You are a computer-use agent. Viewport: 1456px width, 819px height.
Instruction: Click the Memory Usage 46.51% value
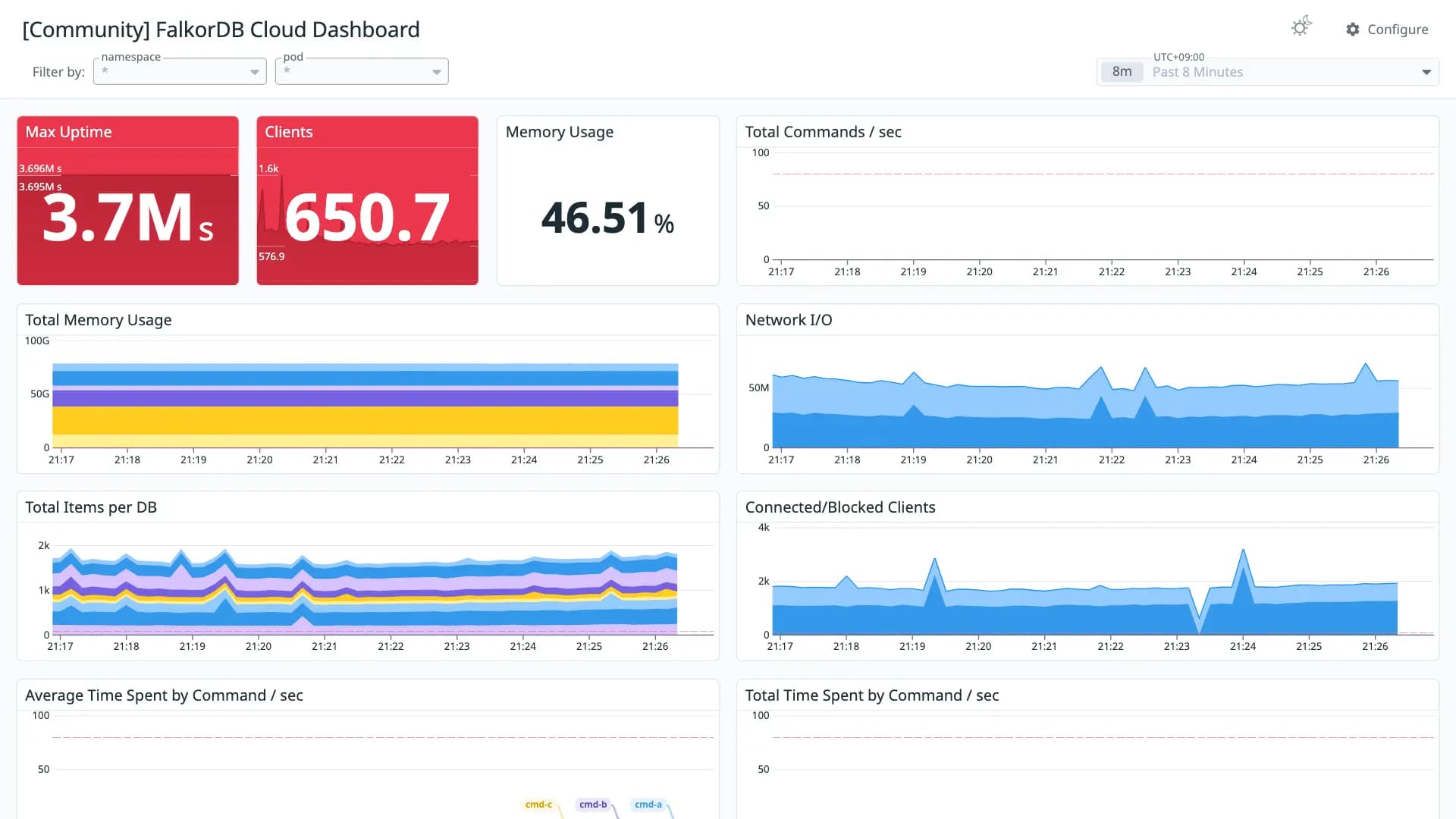pos(607,218)
